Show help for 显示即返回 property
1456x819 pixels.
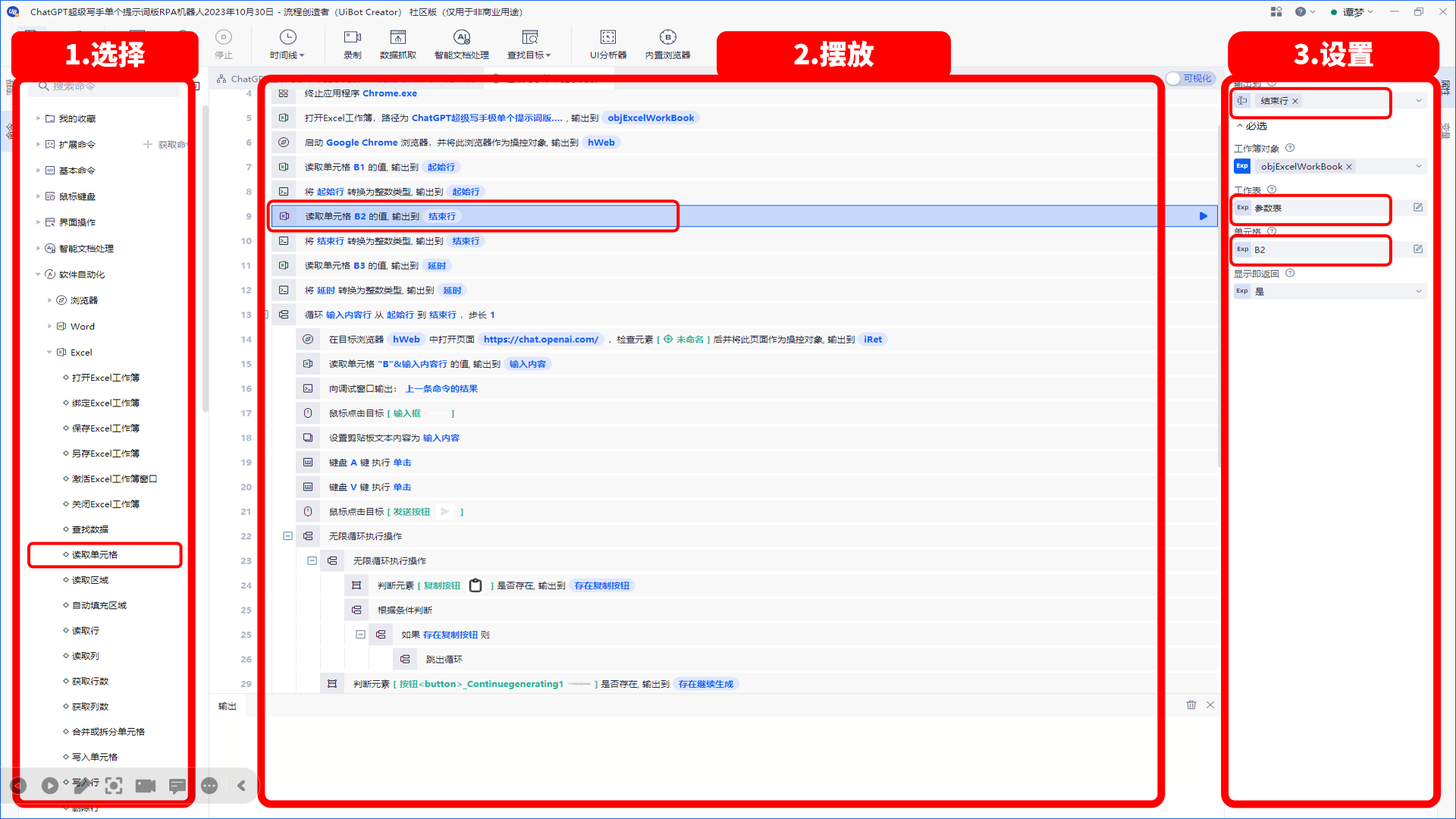(x=1290, y=273)
